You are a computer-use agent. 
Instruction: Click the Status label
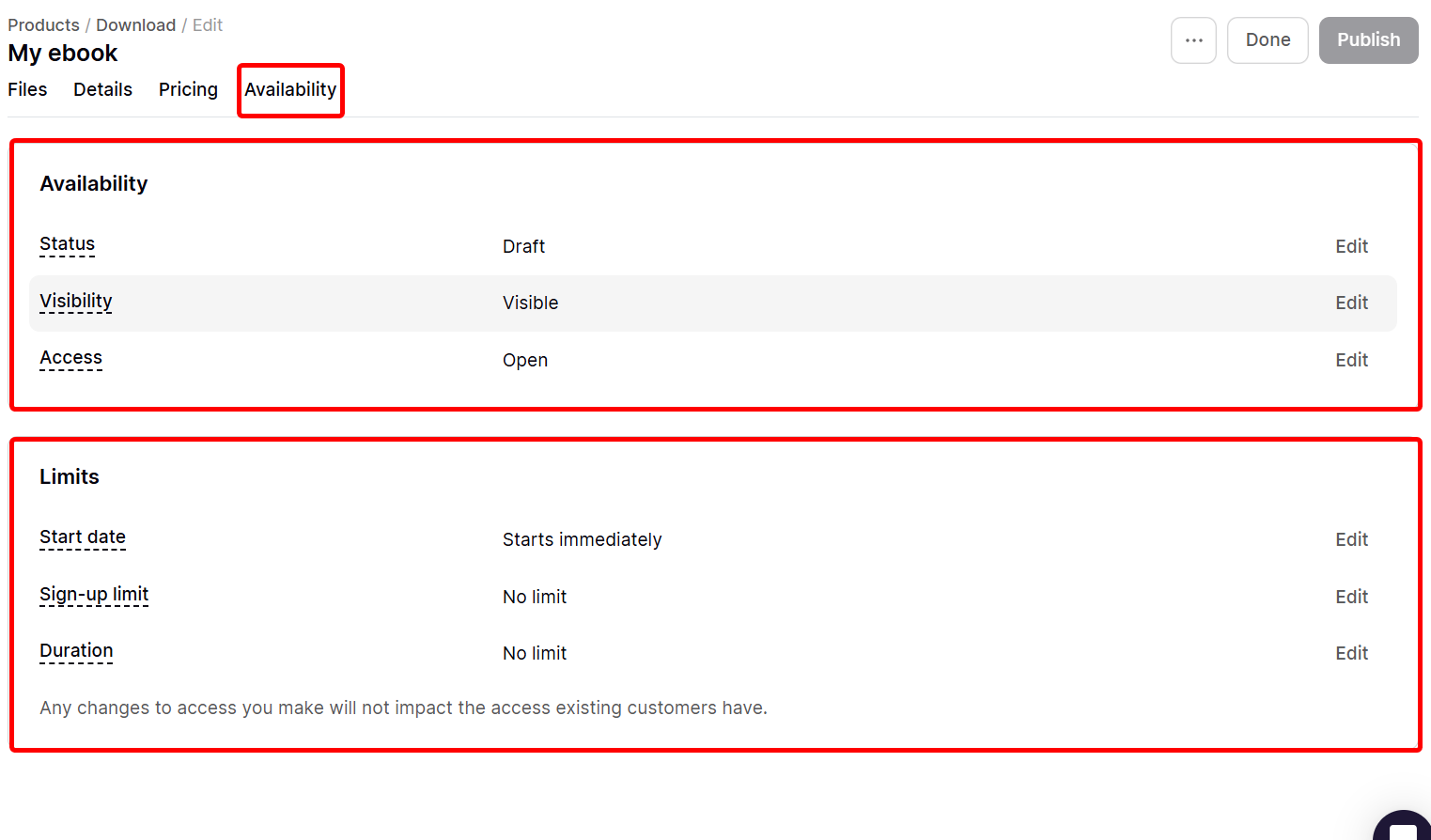(67, 244)
